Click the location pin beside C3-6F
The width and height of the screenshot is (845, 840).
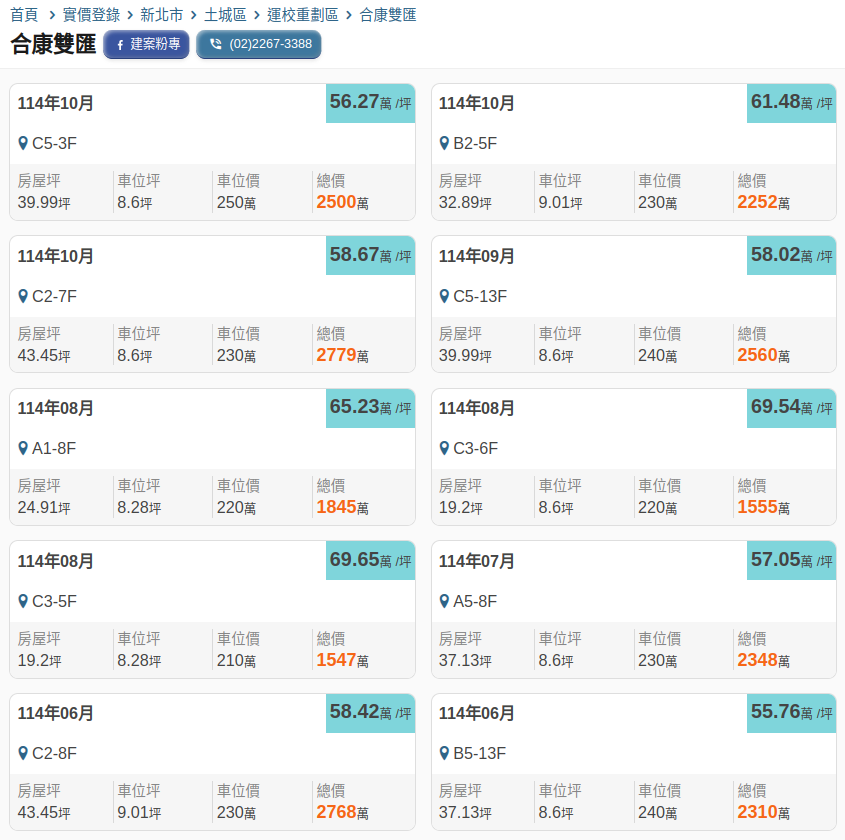click(444, 448)
